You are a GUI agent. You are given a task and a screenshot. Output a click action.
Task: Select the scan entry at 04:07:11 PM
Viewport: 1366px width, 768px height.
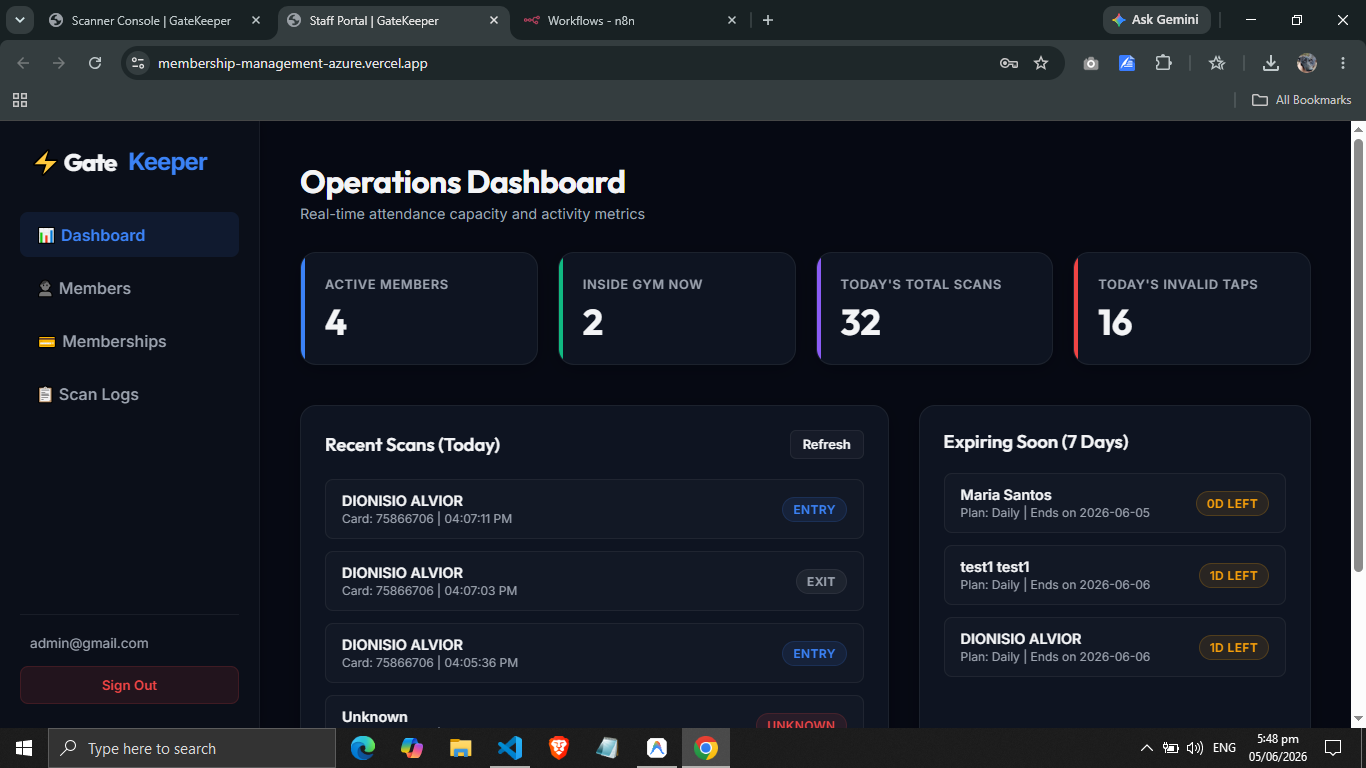pyautogui.click(x=594, y=509)
